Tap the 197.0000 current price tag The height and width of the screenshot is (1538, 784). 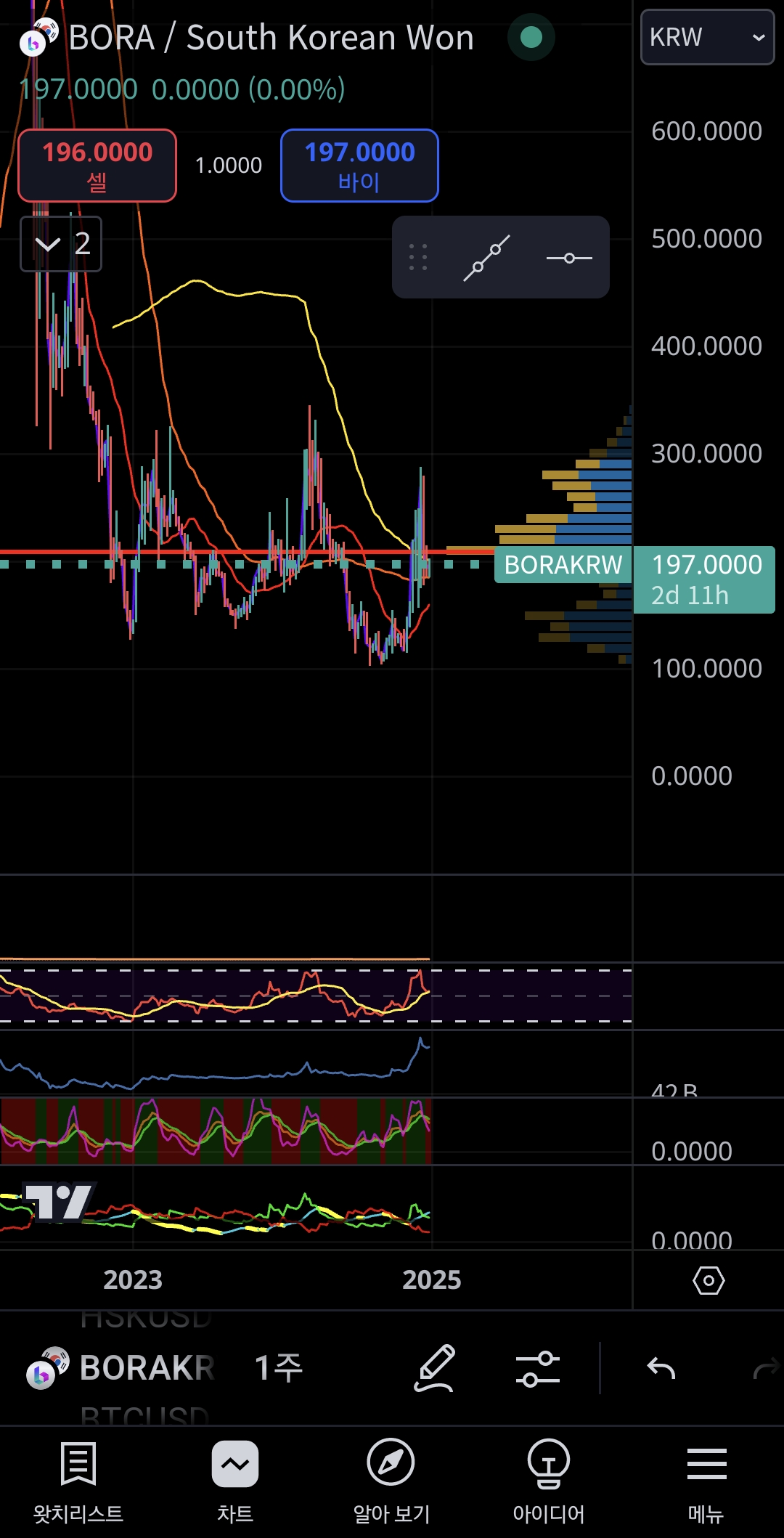click(x=704, y=579)
